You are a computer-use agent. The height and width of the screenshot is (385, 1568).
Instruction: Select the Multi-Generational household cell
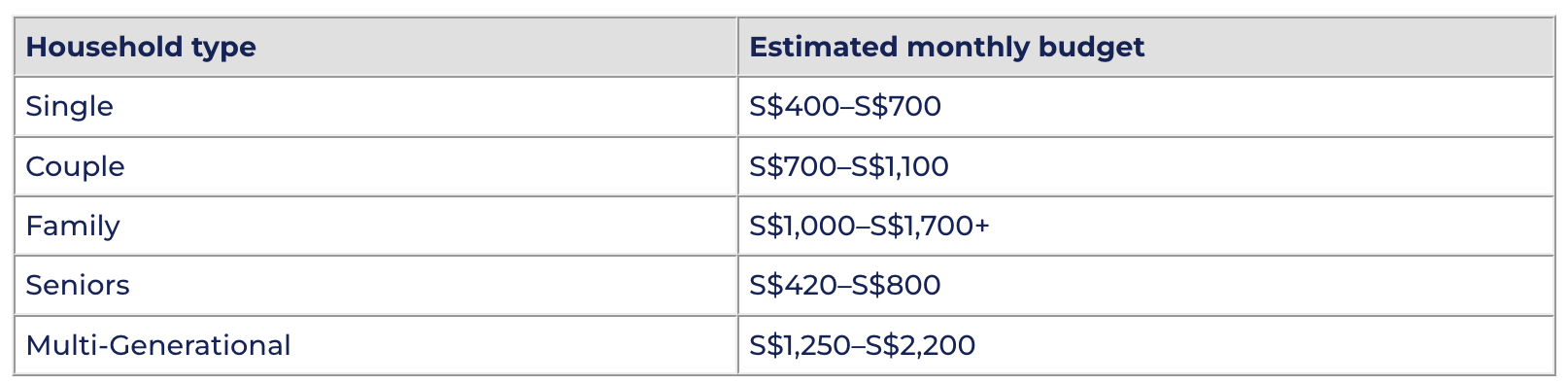(375, 345)
